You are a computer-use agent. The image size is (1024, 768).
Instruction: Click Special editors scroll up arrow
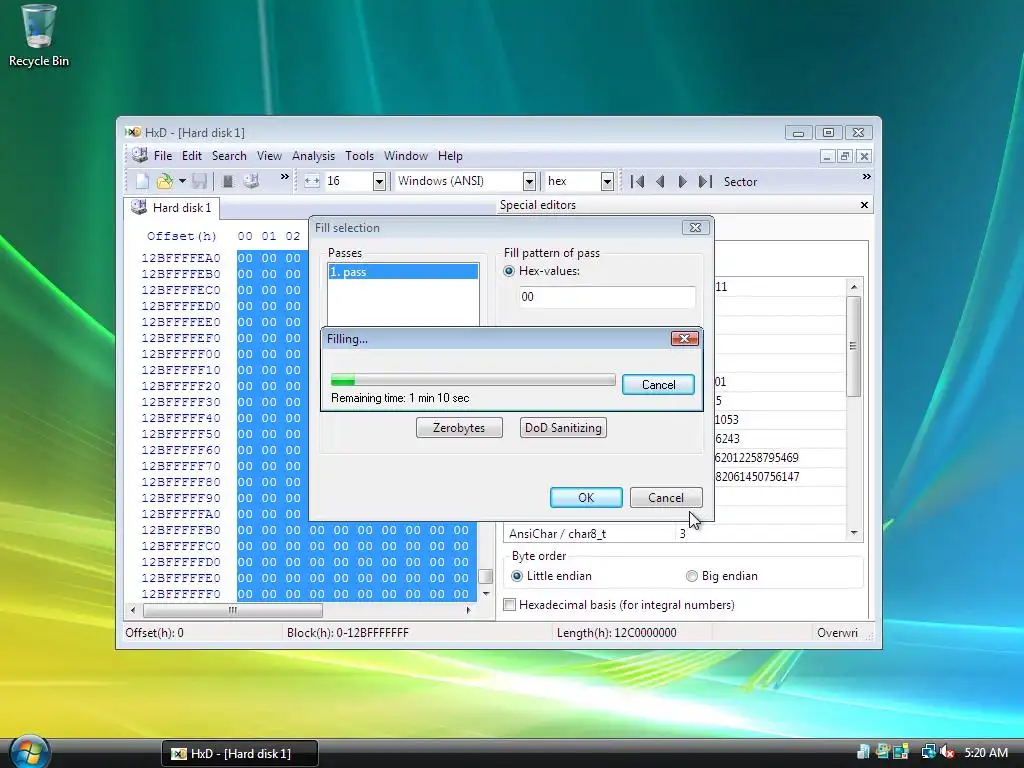(x=854, y=287)
